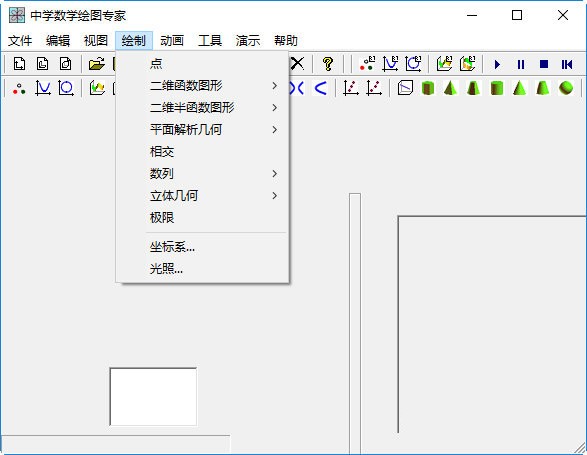This screenshot has height=455, width=587.
Task: Select the green cone icon
Action: 519,88
